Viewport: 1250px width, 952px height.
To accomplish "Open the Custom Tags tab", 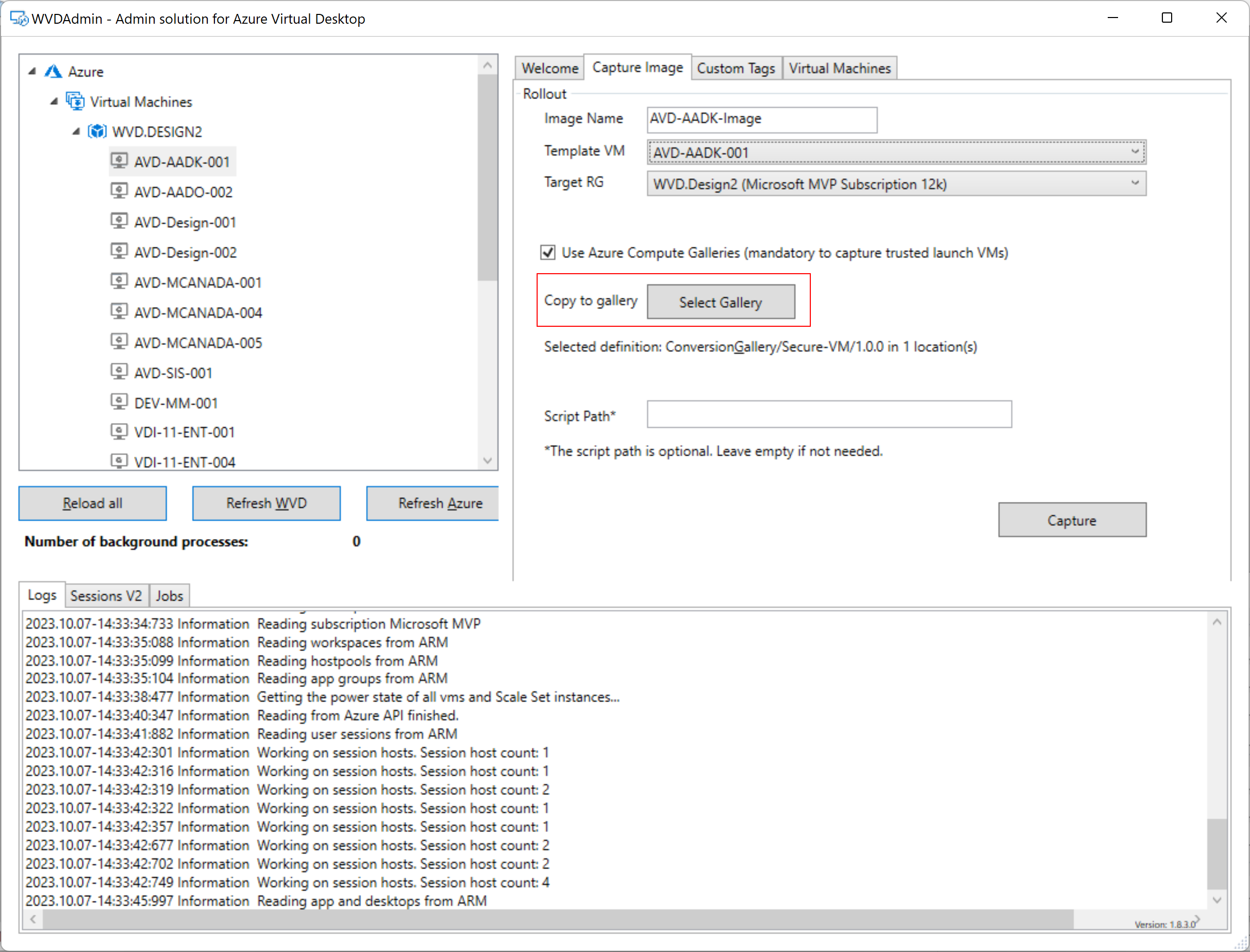I will [x=736, y=68].
